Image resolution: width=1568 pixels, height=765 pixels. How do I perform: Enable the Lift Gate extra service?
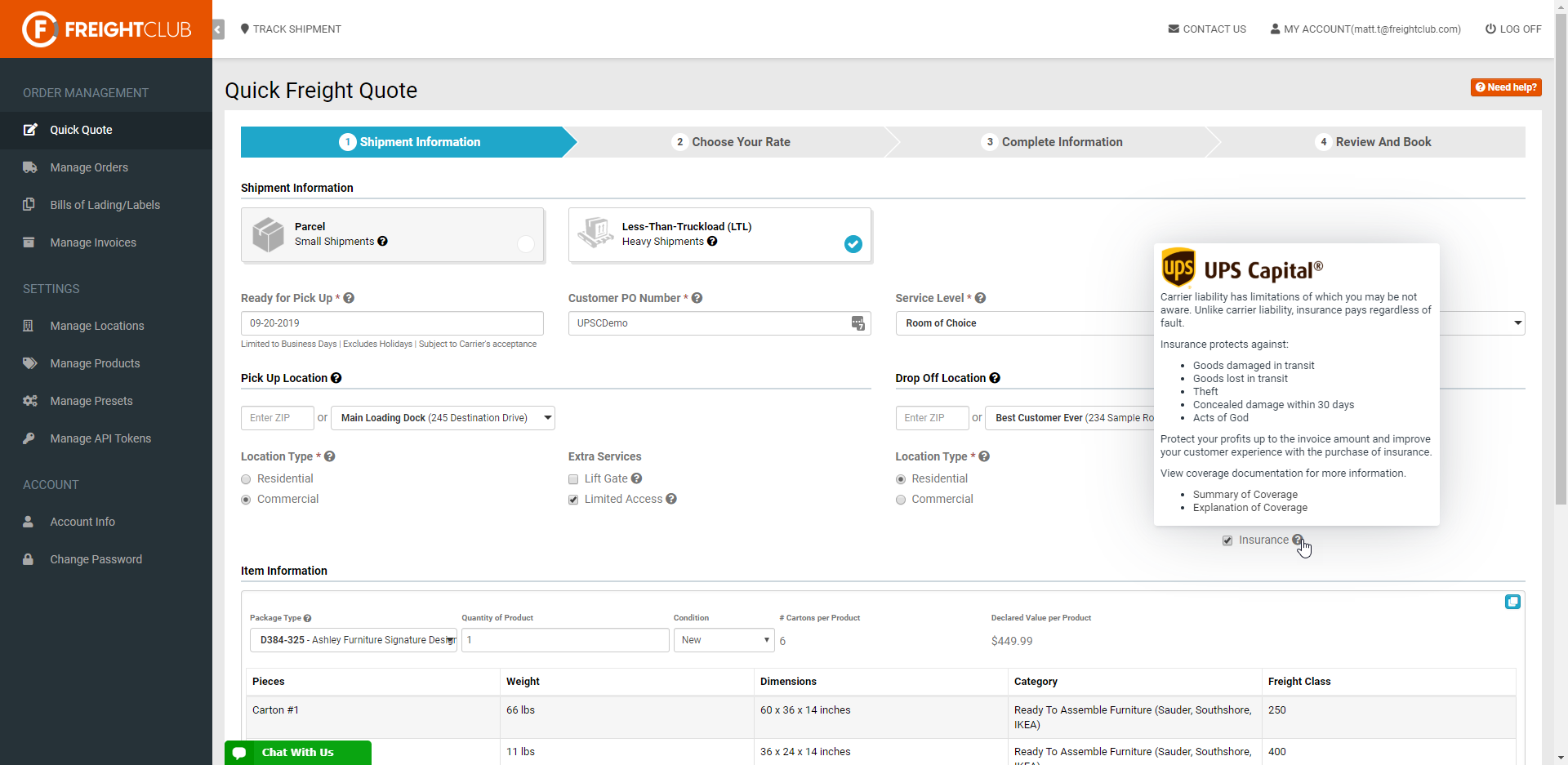[x=572, y=478]
